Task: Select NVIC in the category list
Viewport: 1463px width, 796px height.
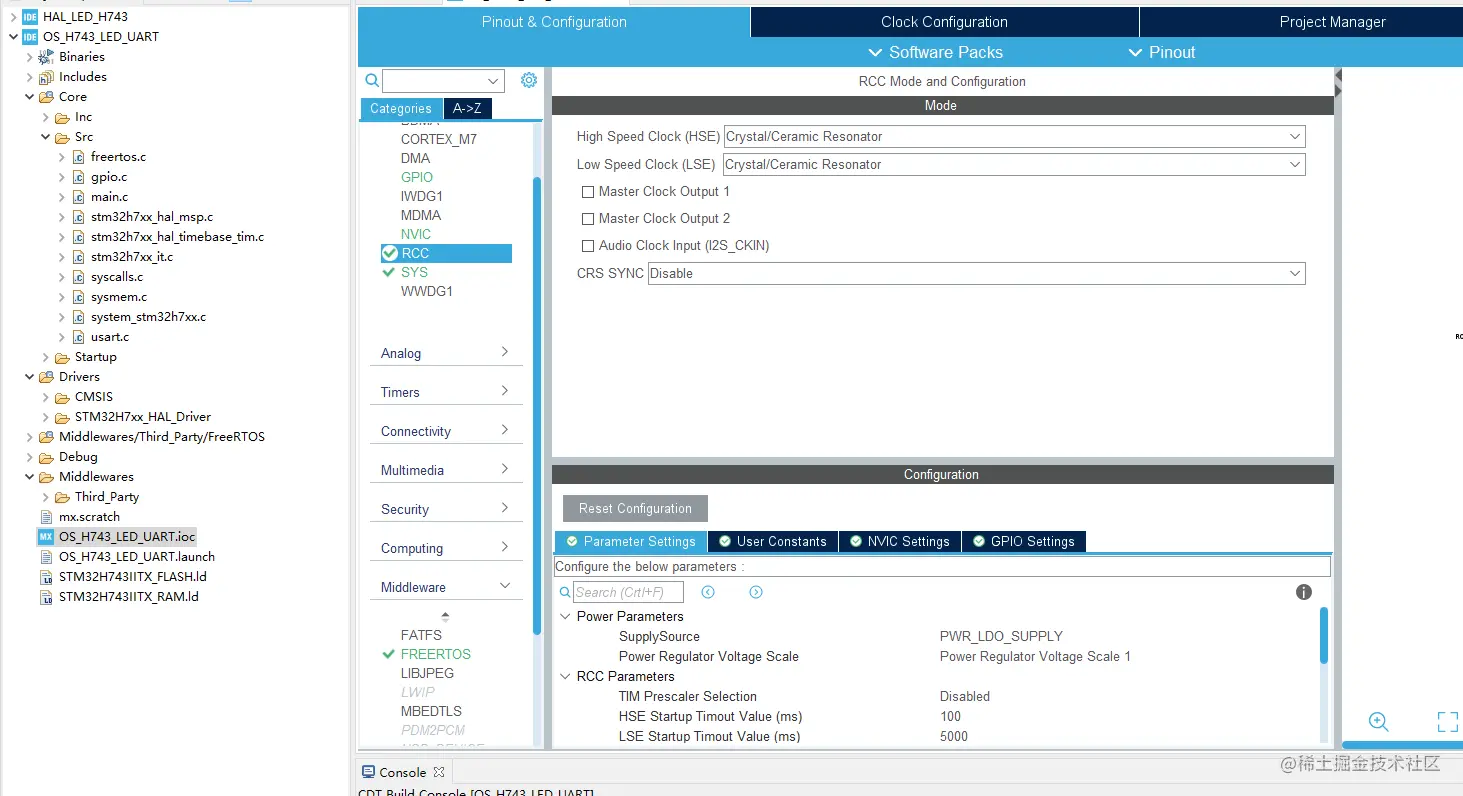Action: click(416, 234)
